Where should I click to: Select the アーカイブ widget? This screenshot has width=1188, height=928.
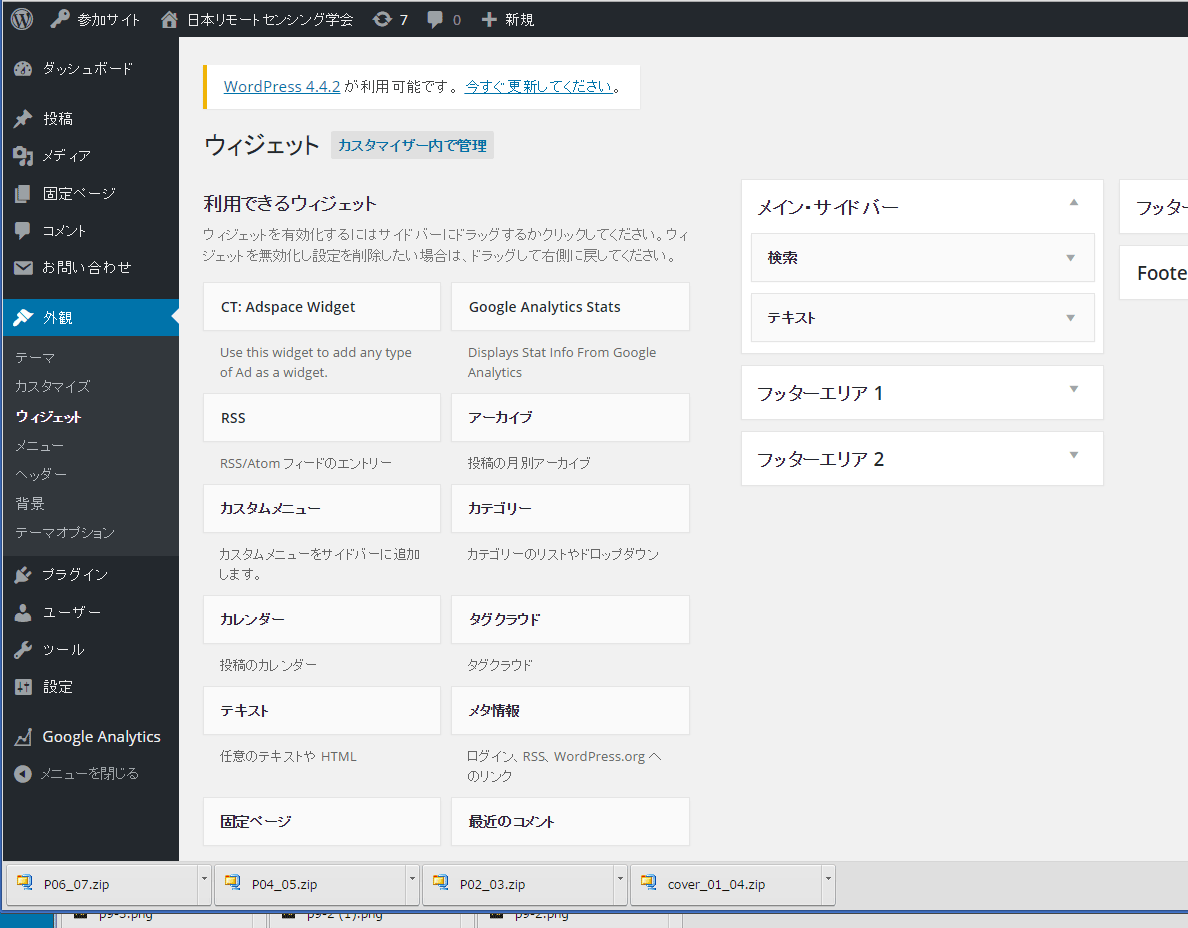coord(571,417)
